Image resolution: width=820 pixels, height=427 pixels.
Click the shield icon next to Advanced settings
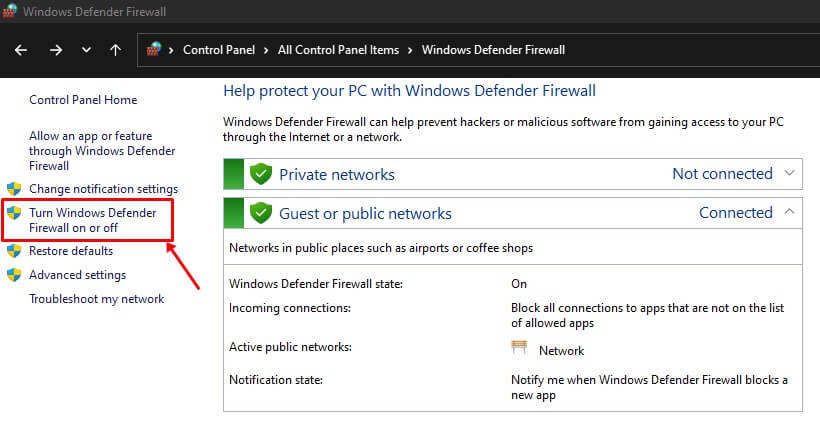14,275
